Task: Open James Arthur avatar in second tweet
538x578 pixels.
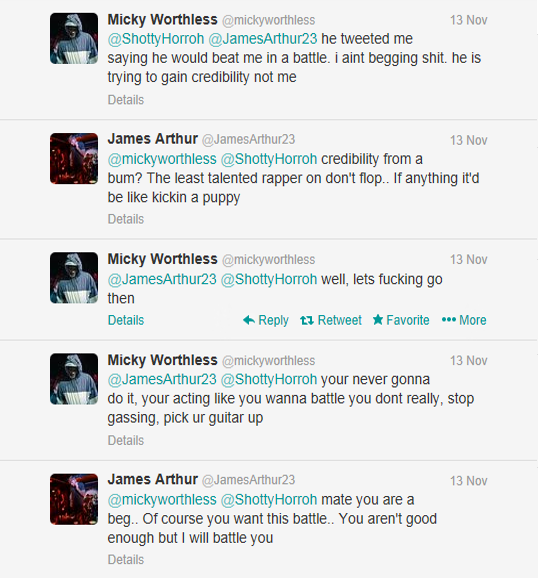Action: coord(74,159)
